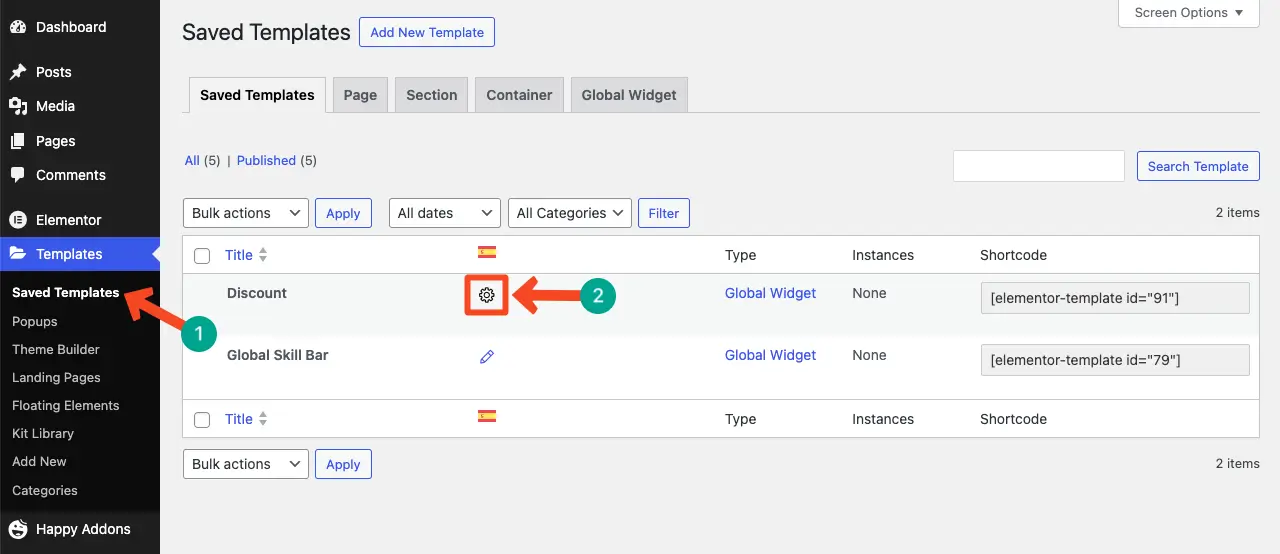Click shortcode field with id 79
Screen dimensions: 1280x554
pos(1115,360)
